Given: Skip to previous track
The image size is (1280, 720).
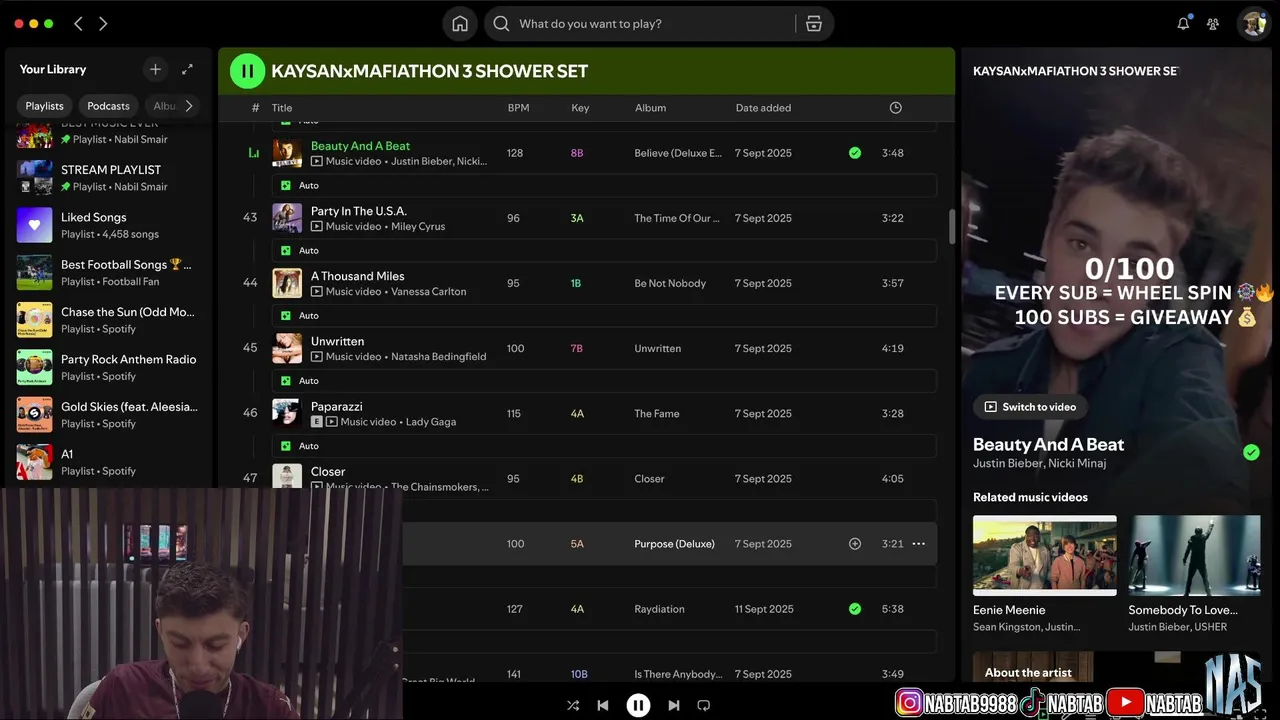Looking at the screenshot, I should (x=603, y=705).
